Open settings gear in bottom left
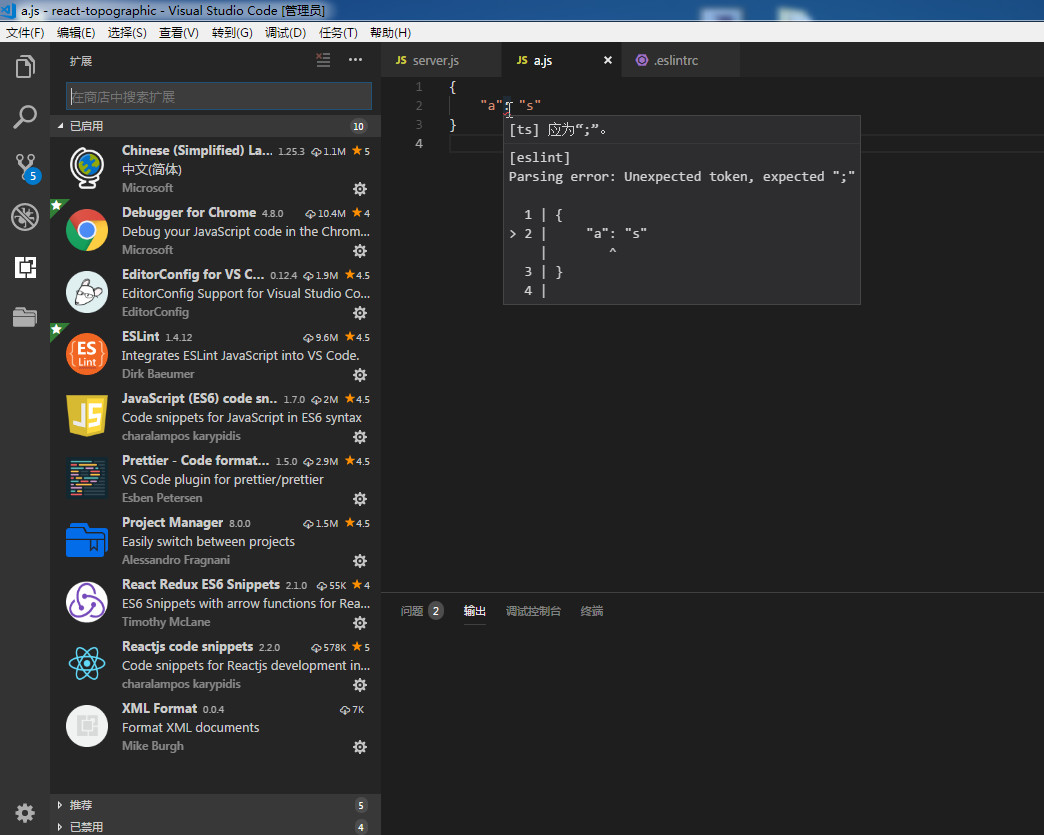Screen dimensions: 1044x835 pyautogui.click(x=25, y=813)
